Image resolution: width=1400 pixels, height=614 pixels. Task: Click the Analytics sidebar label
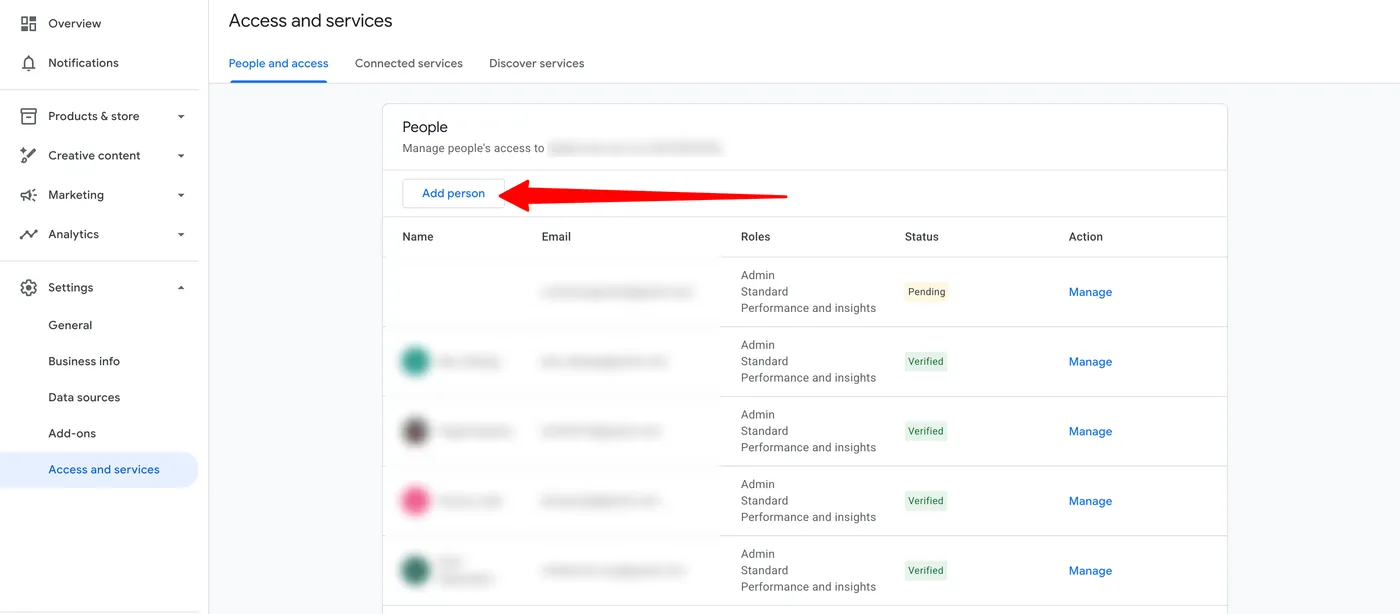point(74,234)
